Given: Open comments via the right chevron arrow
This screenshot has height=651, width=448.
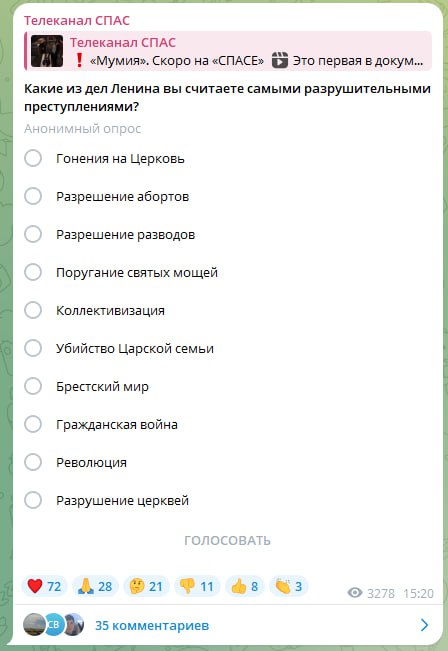Looking at the screenshot, I should point(424,625).
